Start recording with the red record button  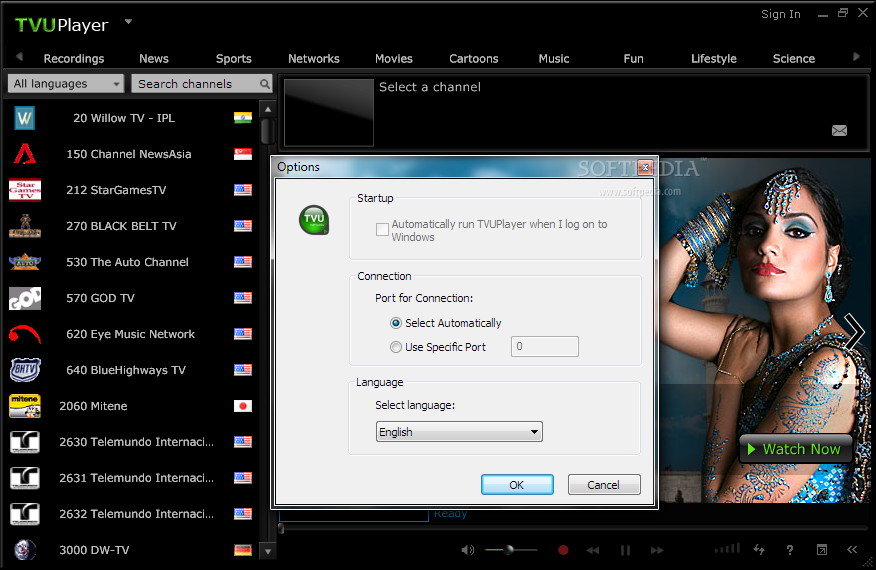[x=563, y=550]
